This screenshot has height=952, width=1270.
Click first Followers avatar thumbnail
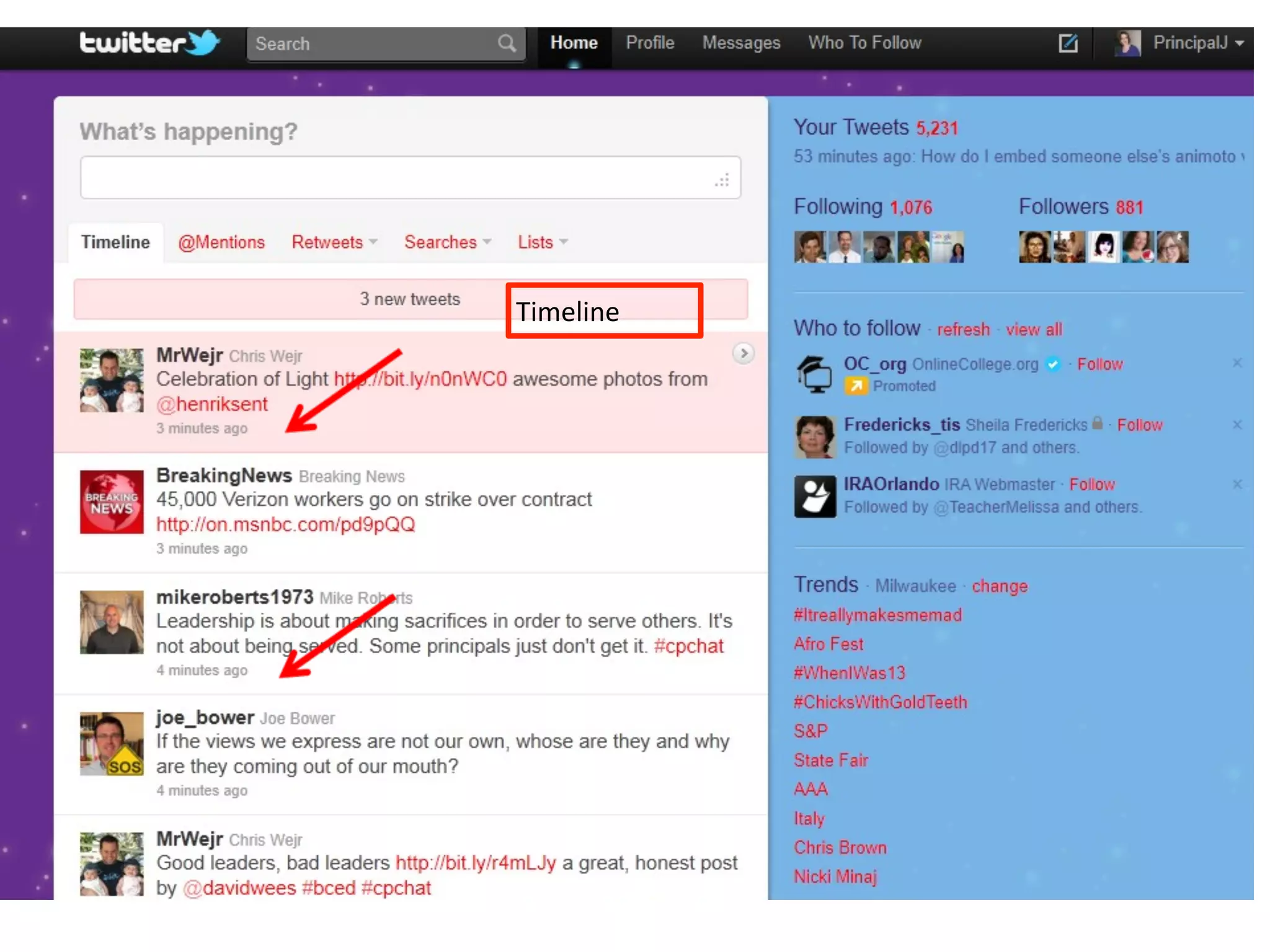click(1035, 247)
